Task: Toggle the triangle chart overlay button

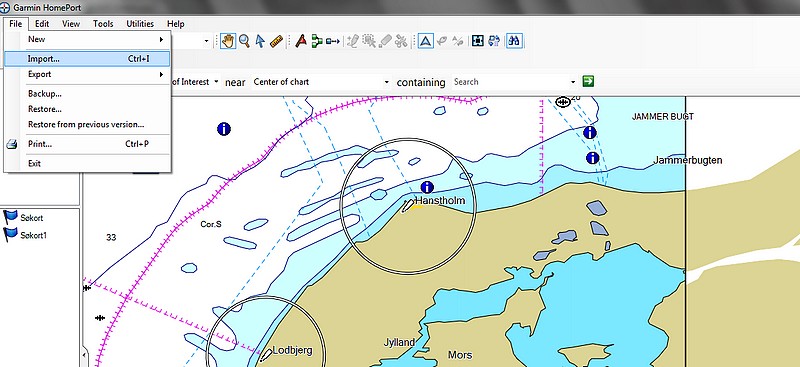Action: pos(426,41)
